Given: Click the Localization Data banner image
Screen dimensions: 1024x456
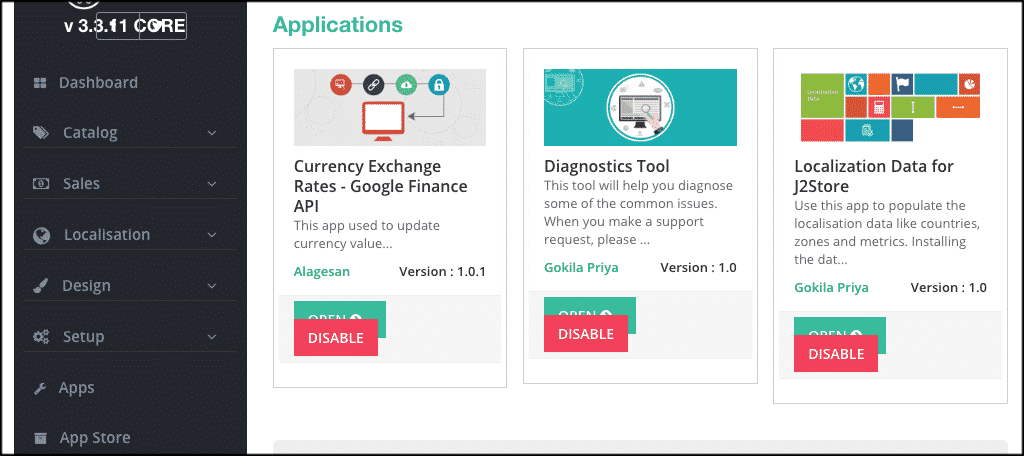Looking at the screenshot, I should click(x=891, y=107).
